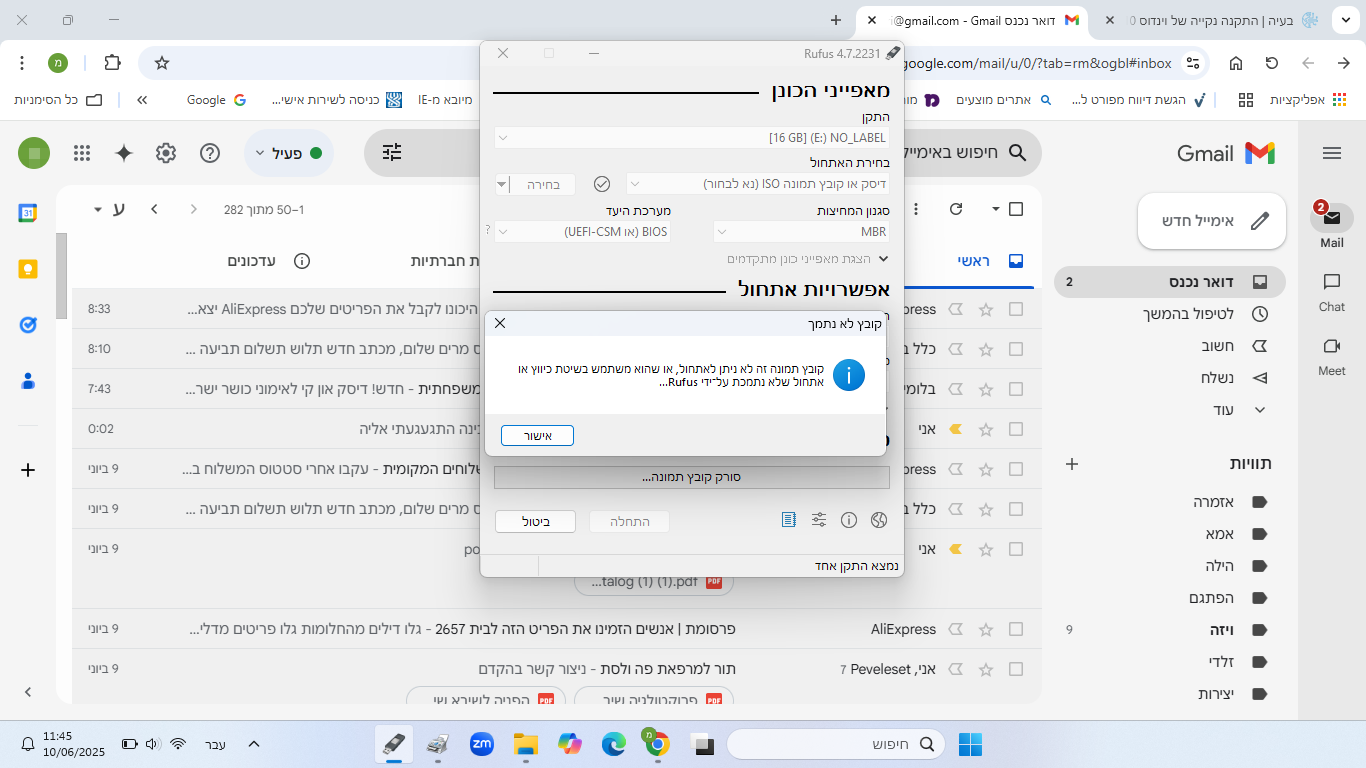The image size is (1366, 768).
Task: Open Rufus about info icon
Action: [x=849, y=520]
